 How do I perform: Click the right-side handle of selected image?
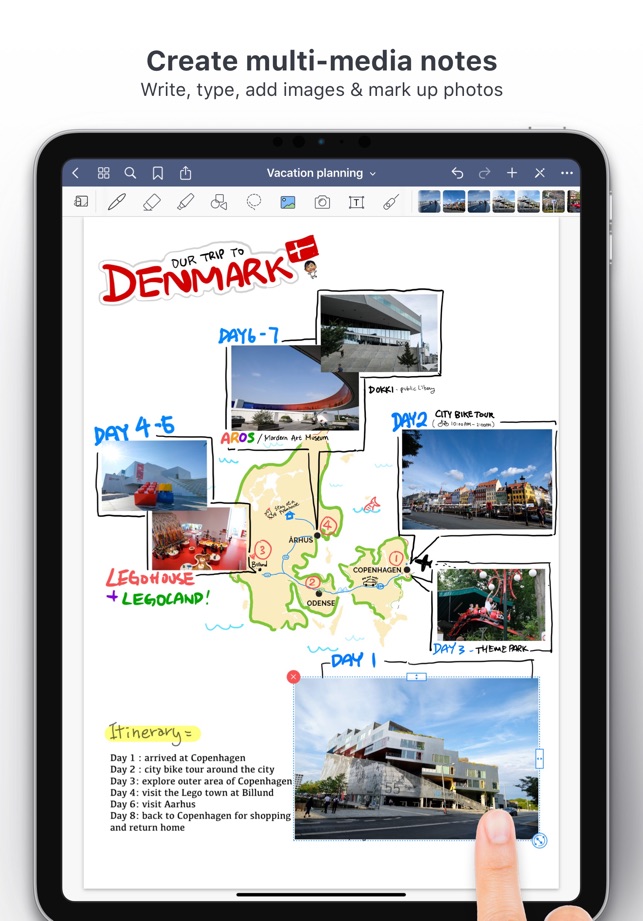tap(539, 758)
